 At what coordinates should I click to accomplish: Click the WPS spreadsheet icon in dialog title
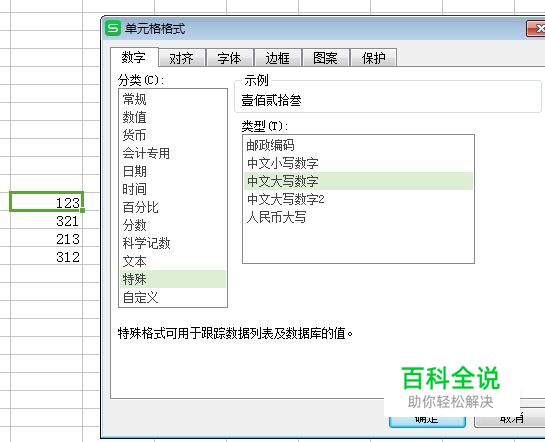(113, 28)
